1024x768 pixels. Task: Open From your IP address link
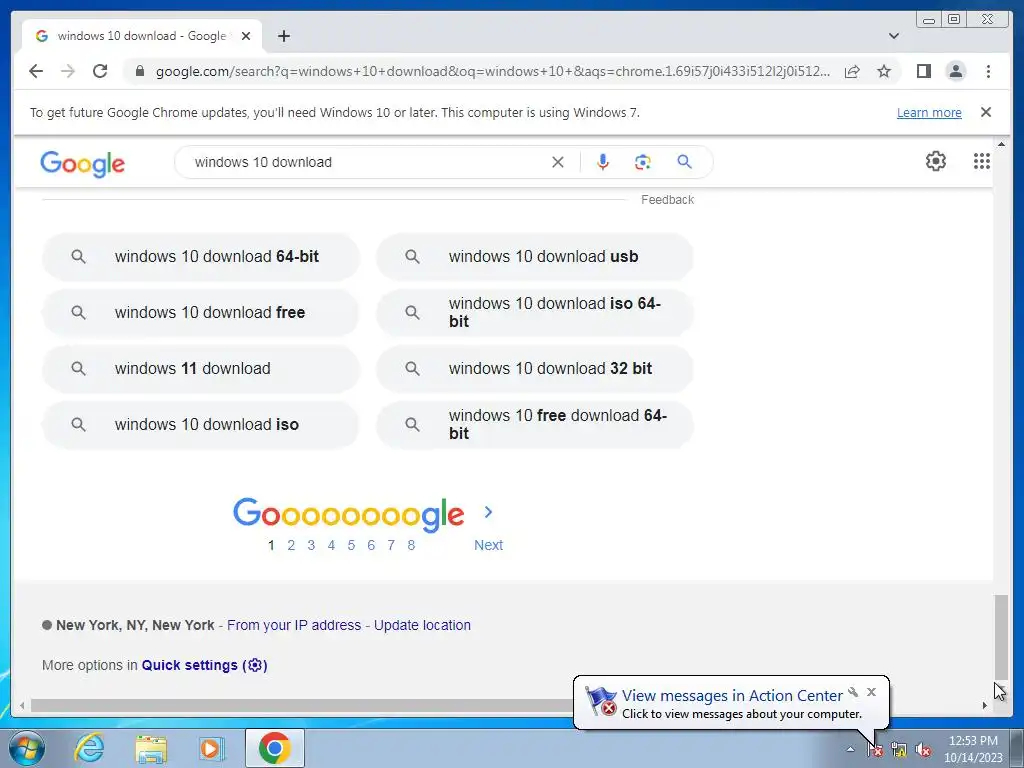point(294,626)
